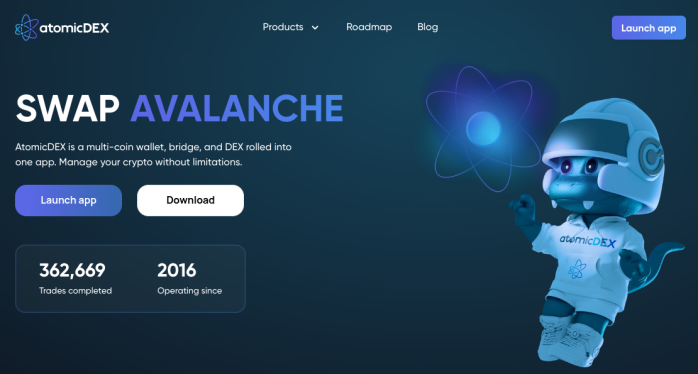Click the atomicDEX logo on the mascot's hoodie

point(588,242)
